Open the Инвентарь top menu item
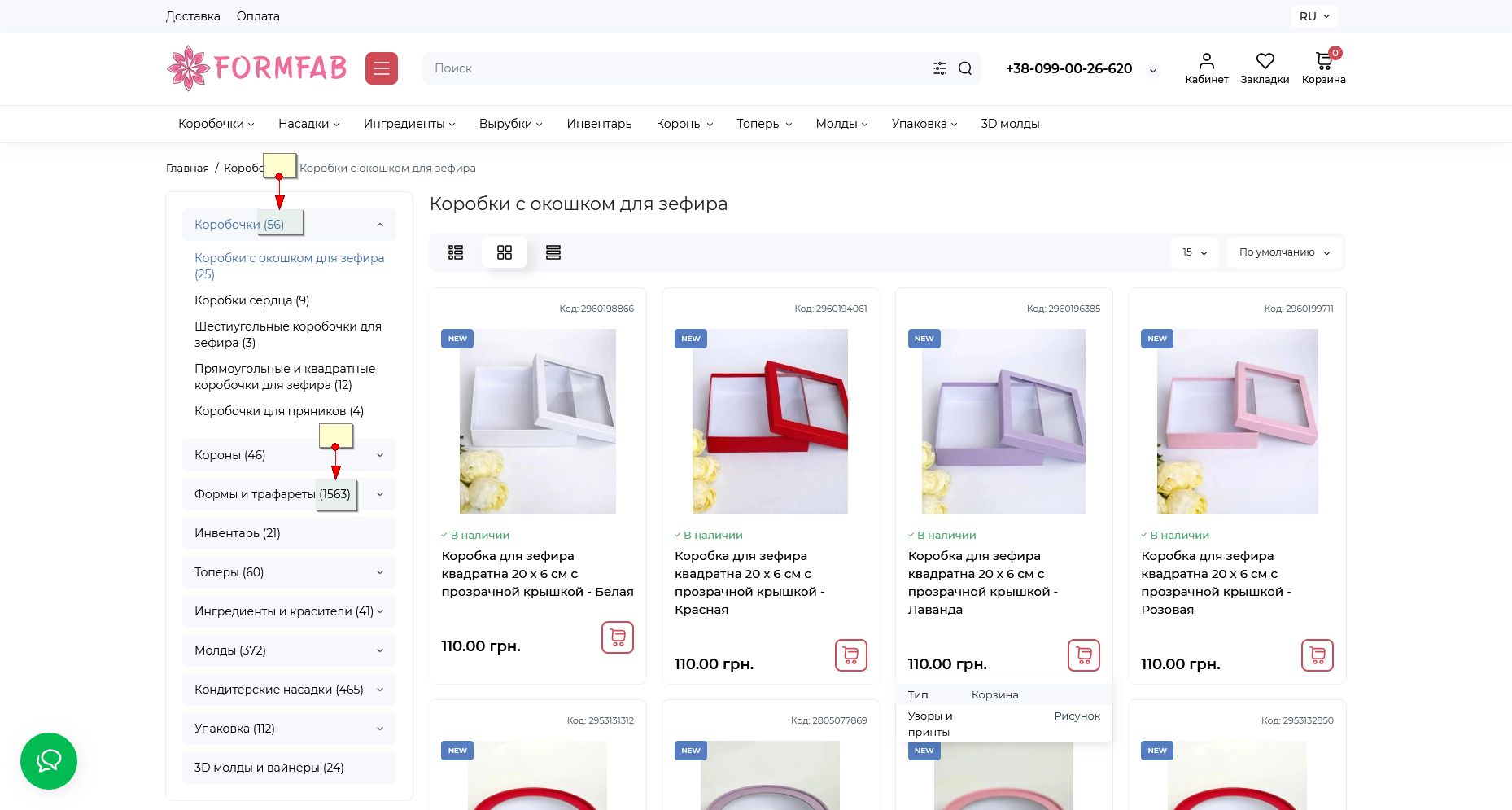The image size is (1512, 810). pos(599,124)
